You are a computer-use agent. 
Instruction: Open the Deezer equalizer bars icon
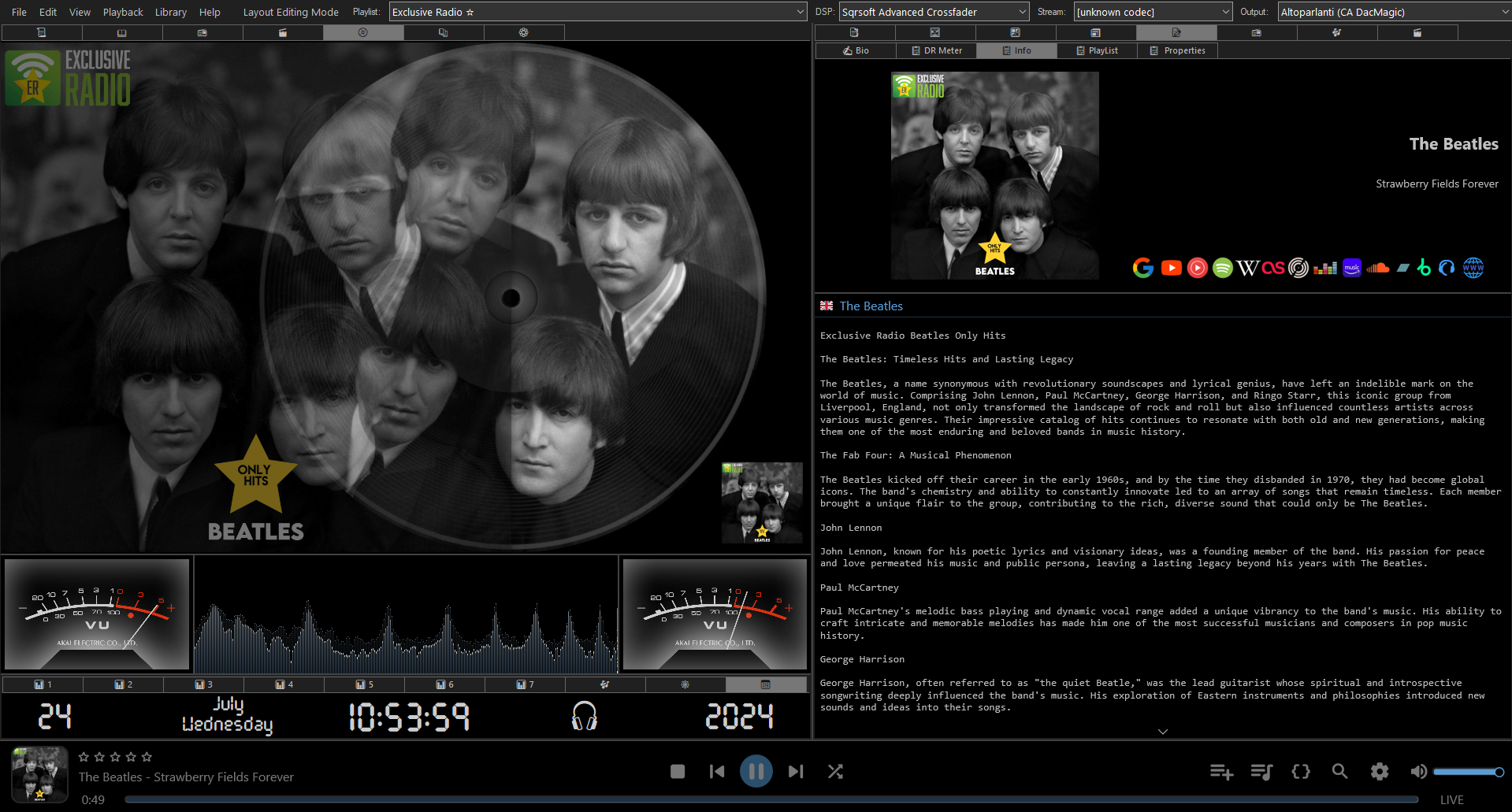click(x=1325, y=268)
